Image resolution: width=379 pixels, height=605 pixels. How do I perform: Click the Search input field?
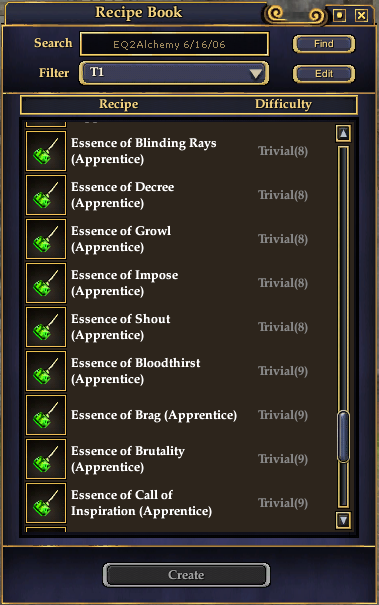coord(174,44)
